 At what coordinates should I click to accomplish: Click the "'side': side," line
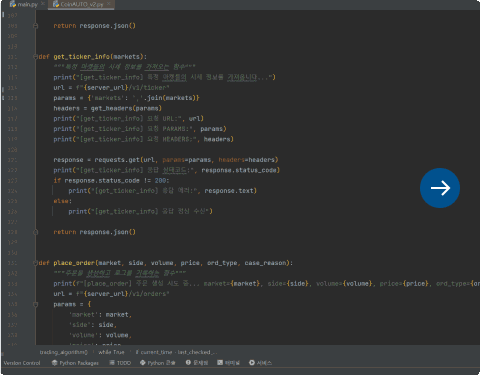point(93,325)
